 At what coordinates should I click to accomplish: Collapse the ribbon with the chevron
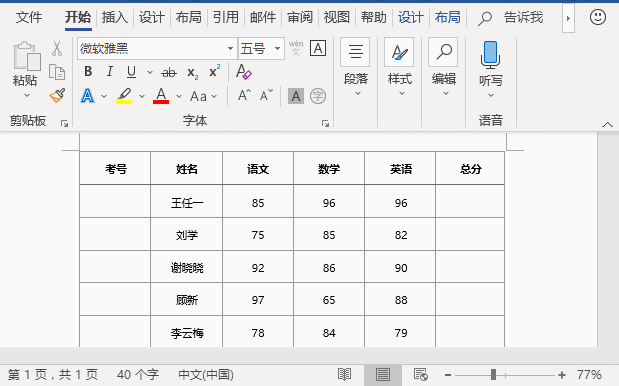(x=608, y=124)
